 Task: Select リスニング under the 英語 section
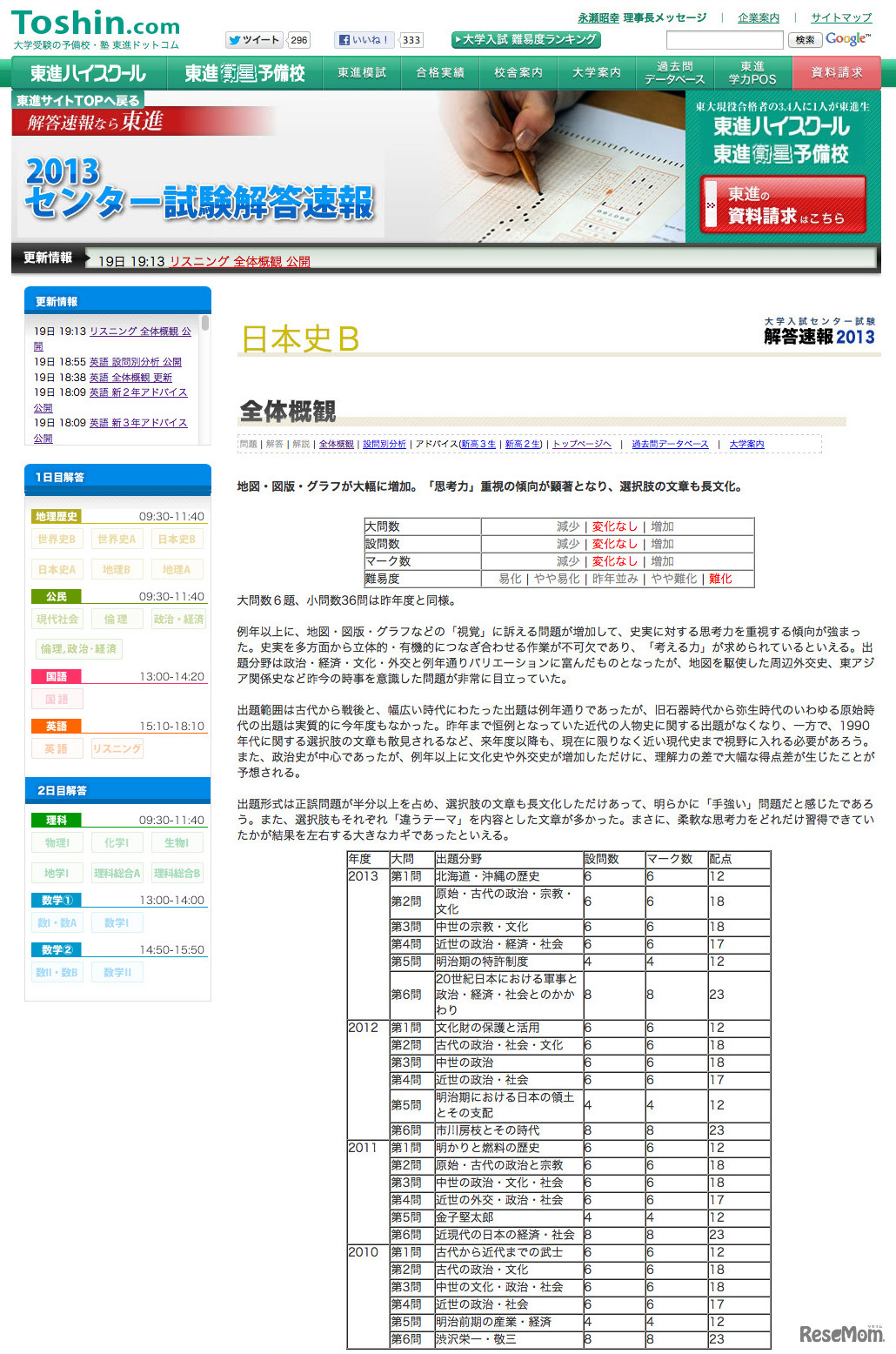[x=117, y=747]
